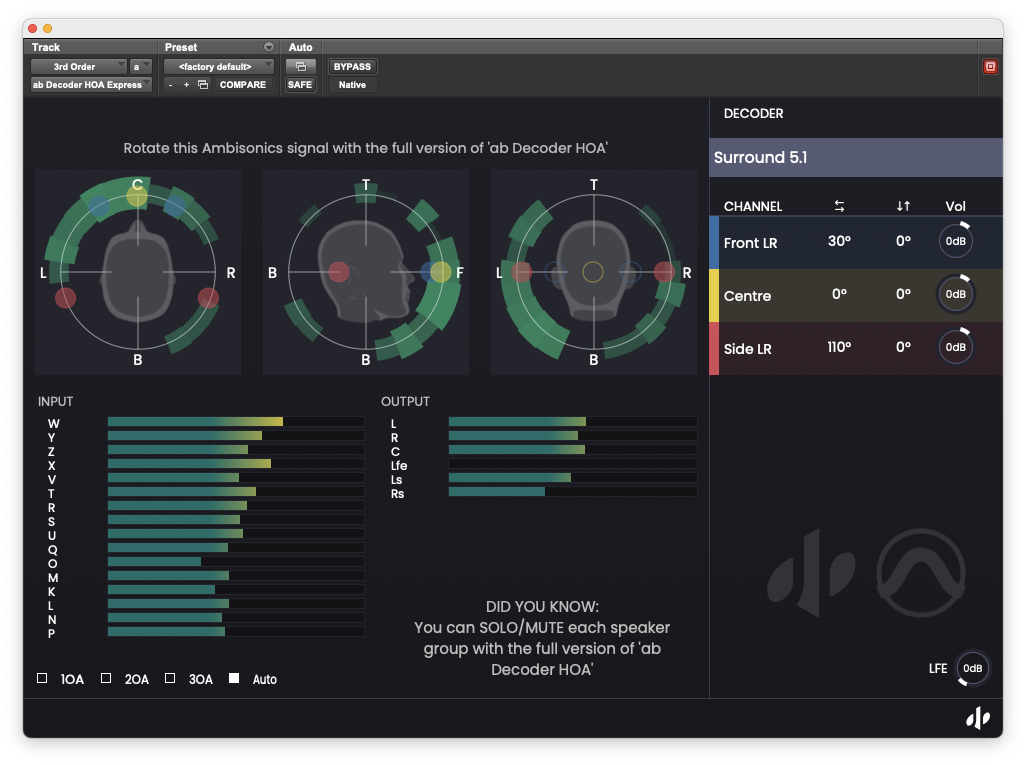Click the Centre 0° azimuth value
Screen dimensions: 1026x765
(839, 294)
